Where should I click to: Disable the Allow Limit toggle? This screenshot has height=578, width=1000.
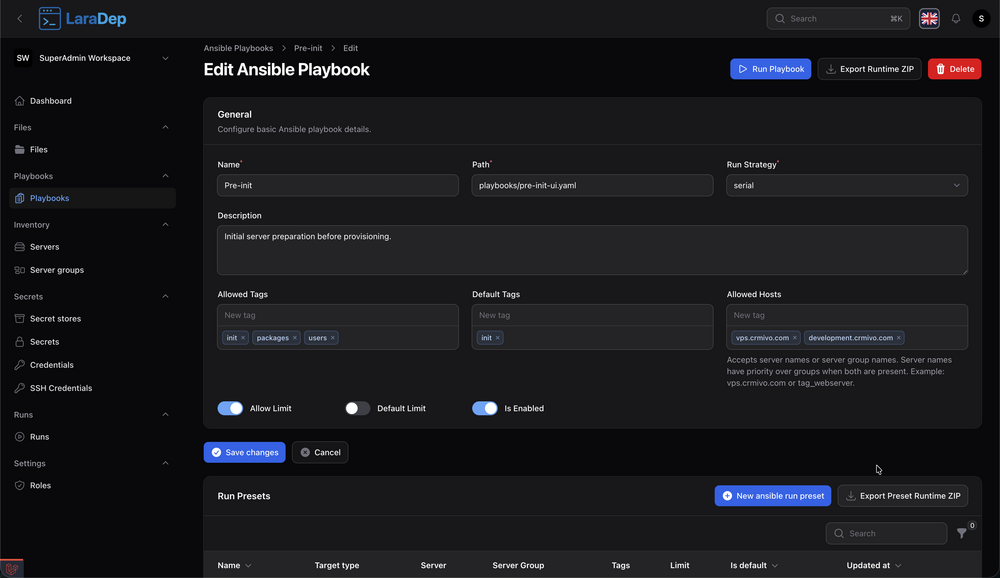[x=230, y=408]
